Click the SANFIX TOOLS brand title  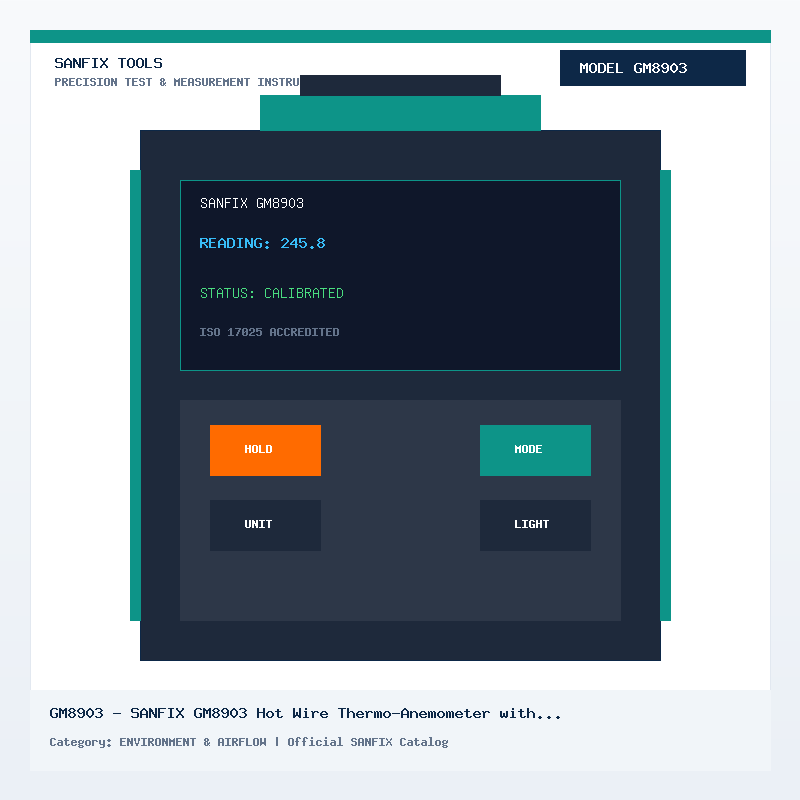[108, 63]
